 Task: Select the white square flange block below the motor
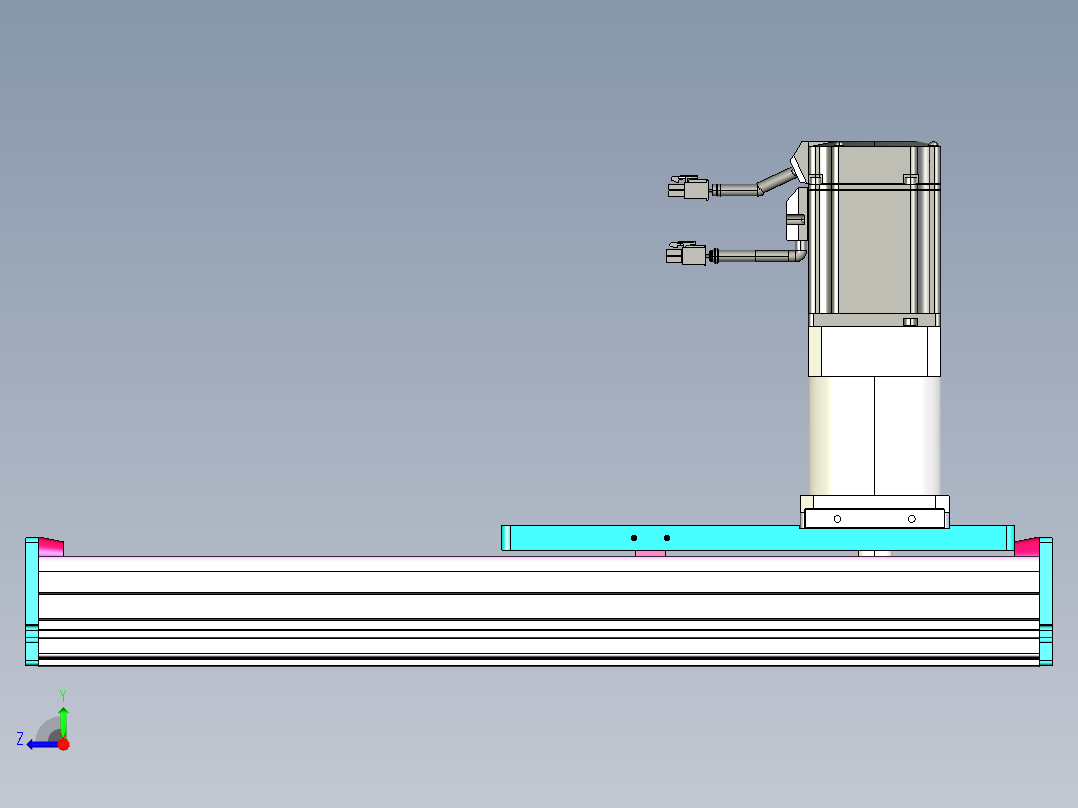coord(874,351)
